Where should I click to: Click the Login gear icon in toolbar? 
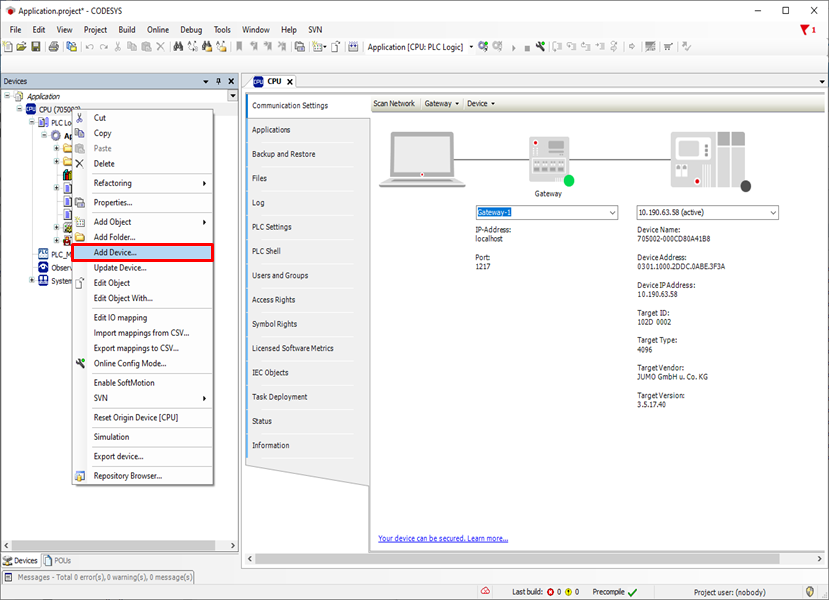pos(483,47)
